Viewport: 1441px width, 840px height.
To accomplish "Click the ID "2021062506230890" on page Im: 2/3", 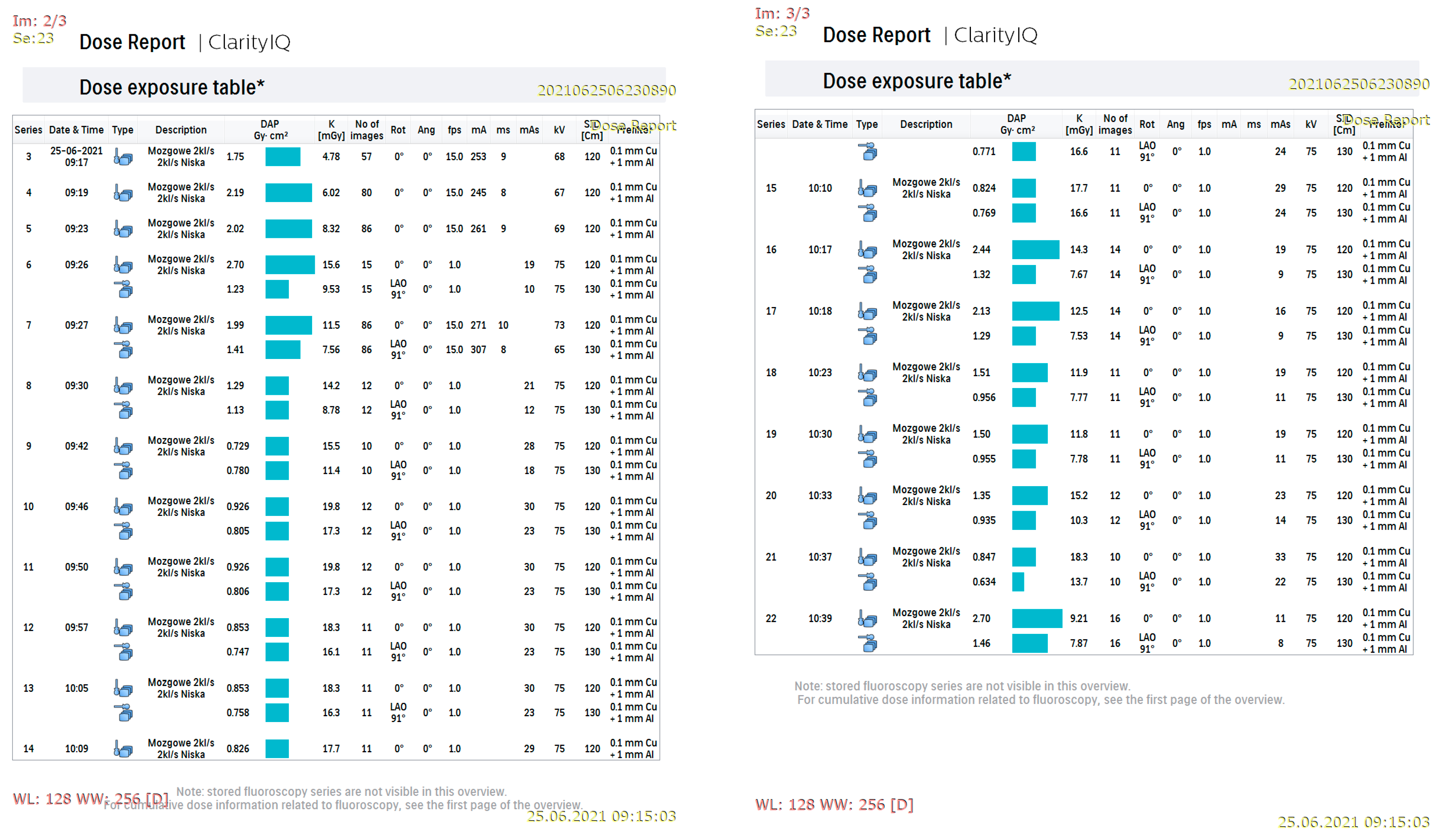I will 607,90.
